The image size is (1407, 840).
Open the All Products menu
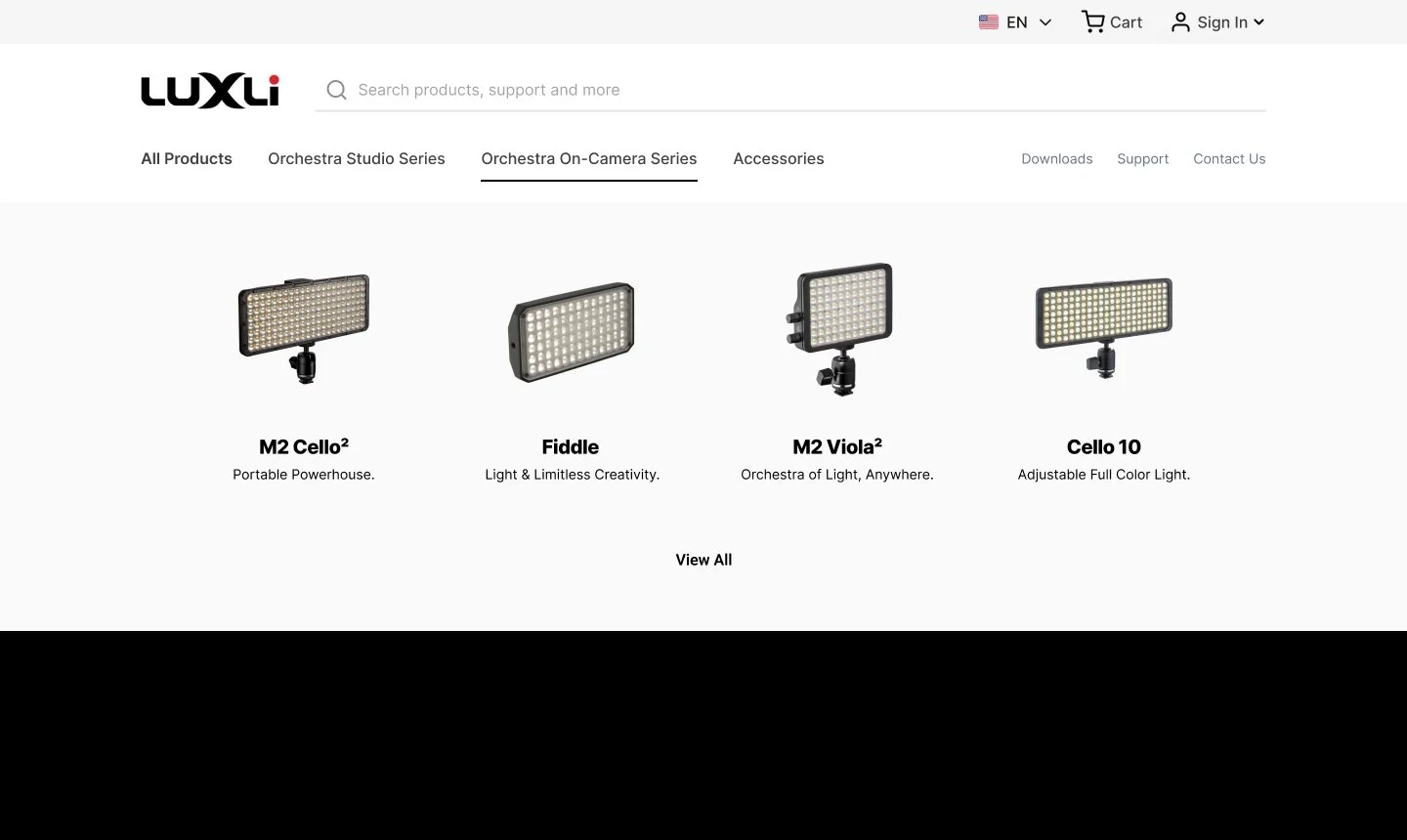[187, 158]
